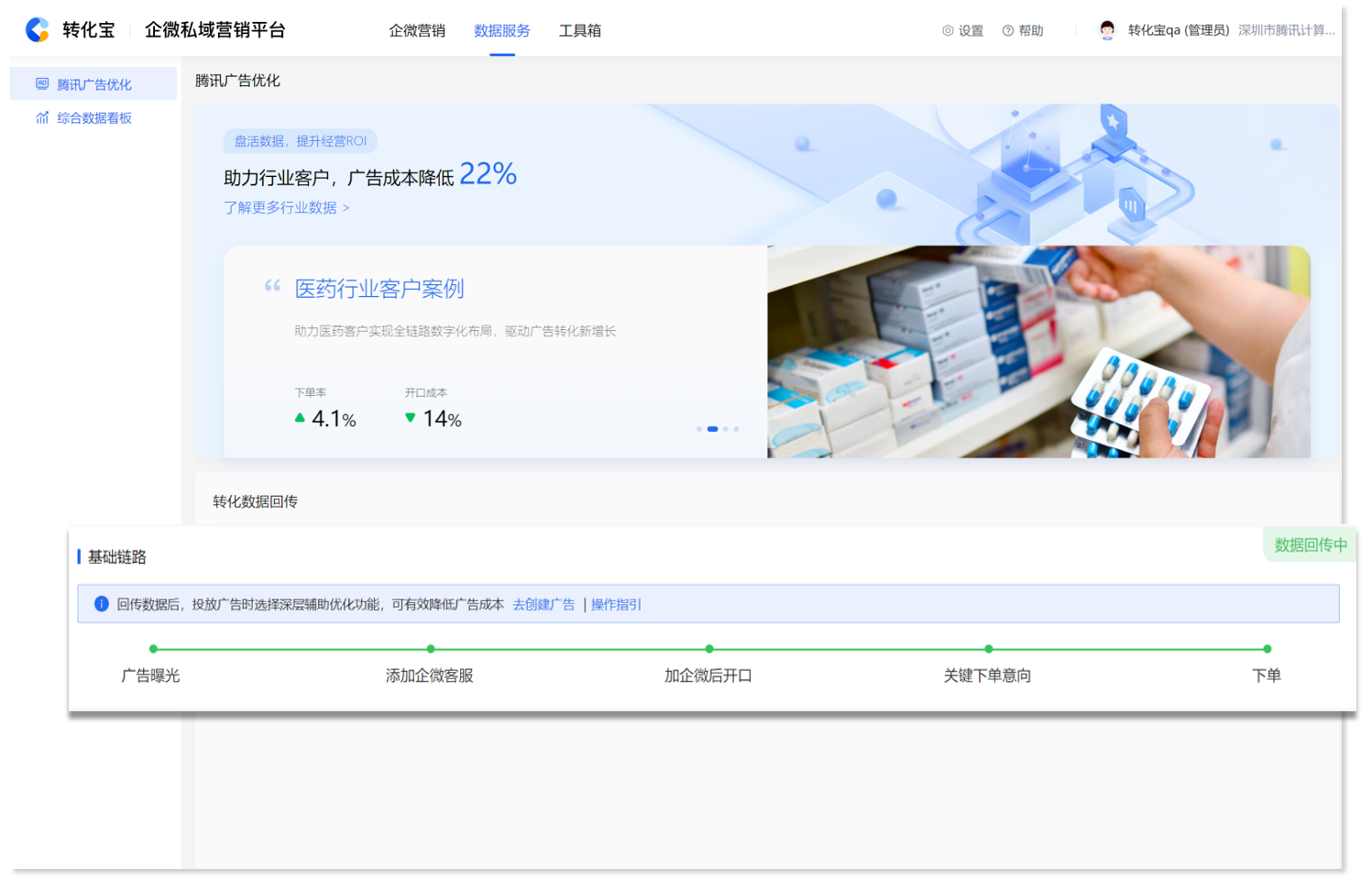
Task: Open the 工具箱 tab
Action: [580, 30]
